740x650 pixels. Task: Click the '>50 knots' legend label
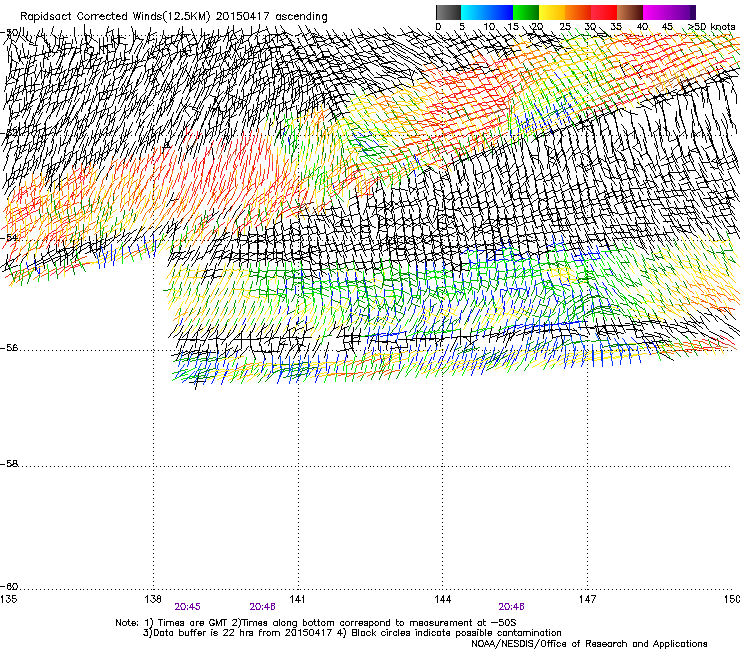point(712,26)
